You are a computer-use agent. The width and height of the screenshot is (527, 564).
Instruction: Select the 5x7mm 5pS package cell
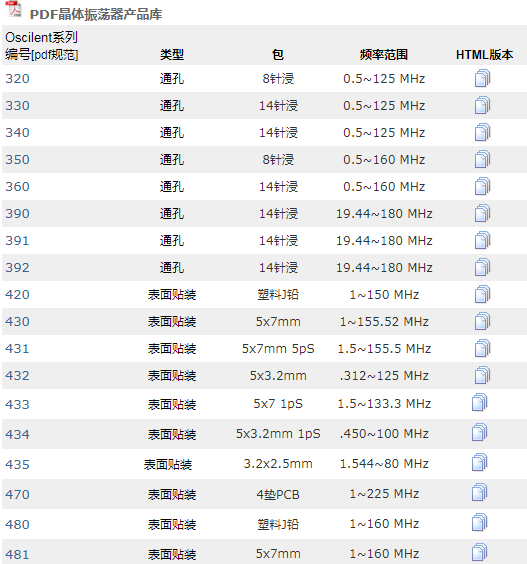point(278,348)
